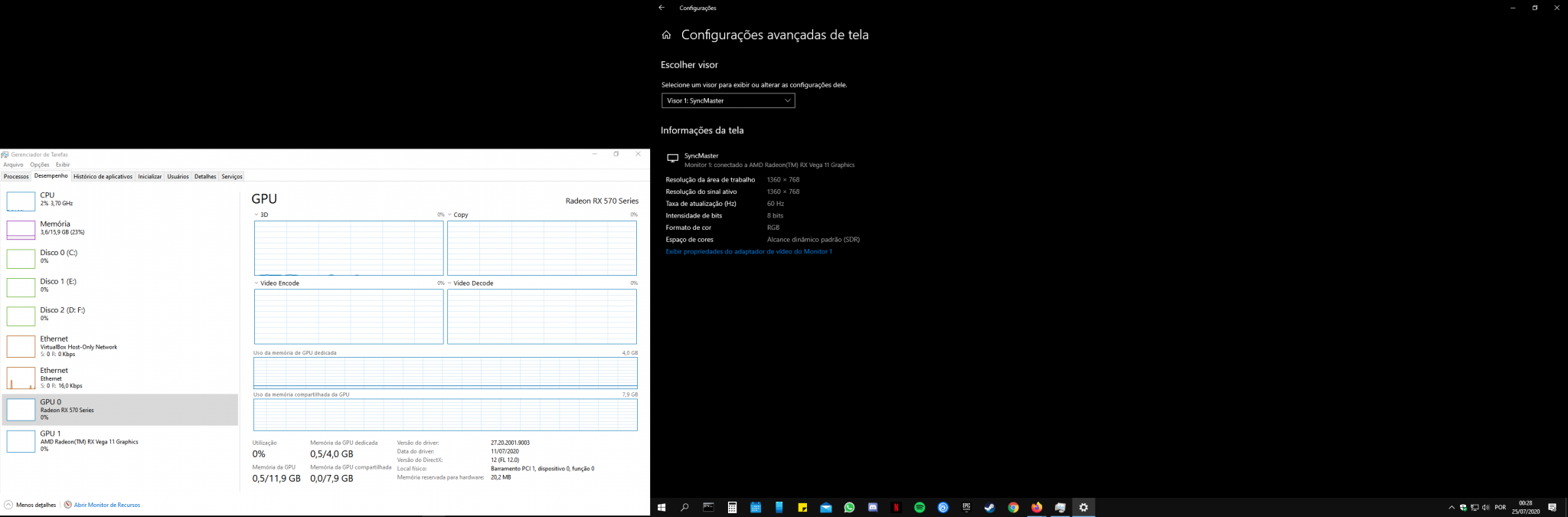Open the Exibir menu
Image resolution: width=1568 pixels, height=517 pixels.
click(63, 165)
